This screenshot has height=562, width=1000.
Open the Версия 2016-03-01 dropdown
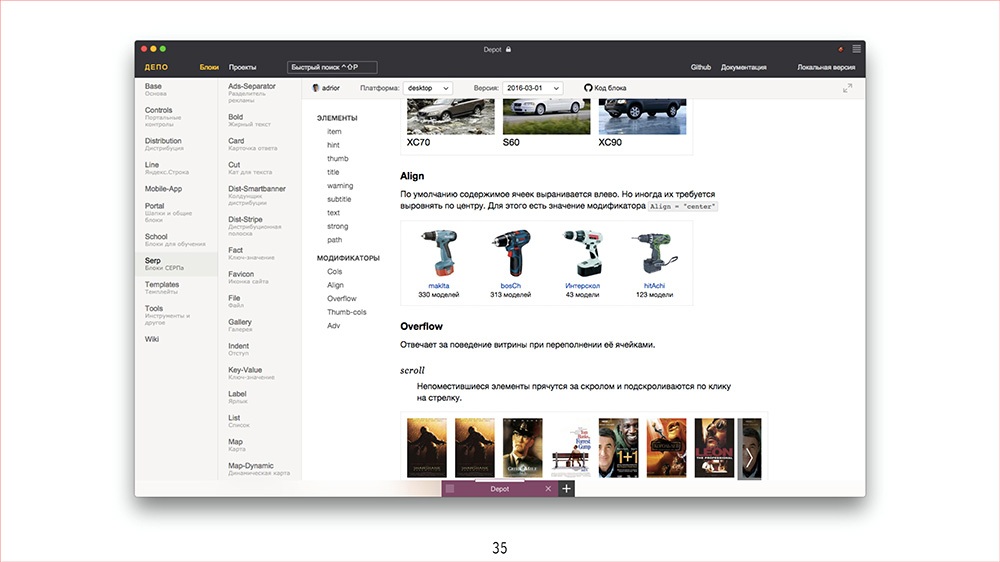[533, 88]
